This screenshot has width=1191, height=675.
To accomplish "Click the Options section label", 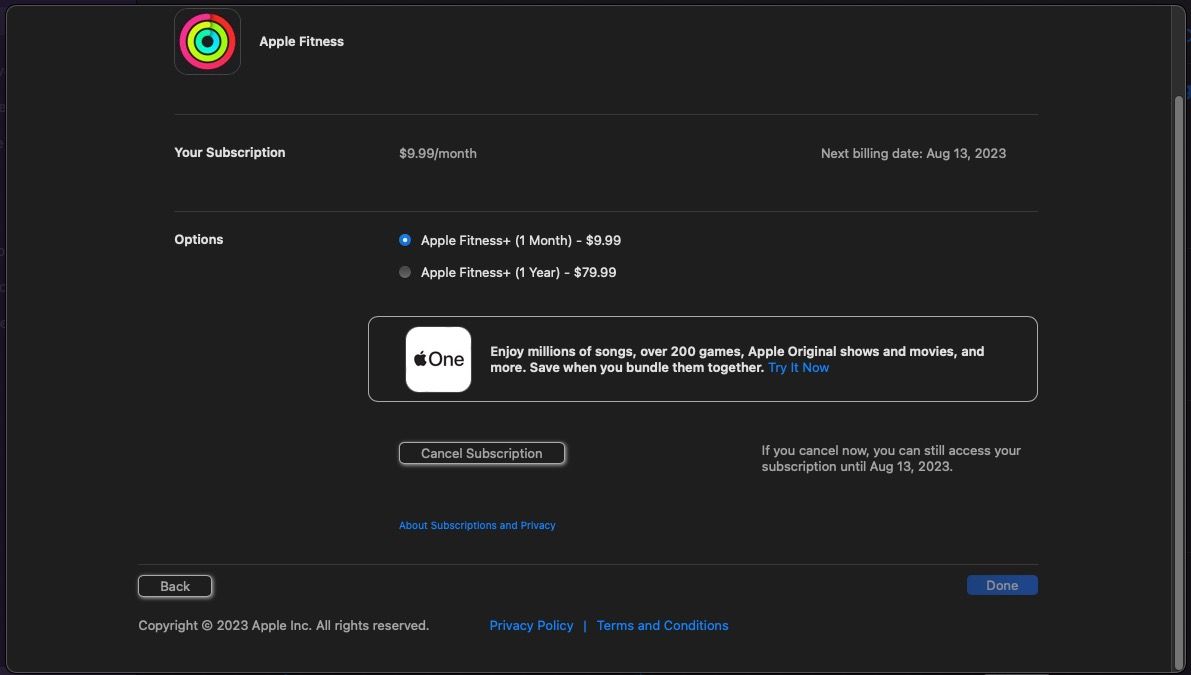I will (x=198, y=239).
